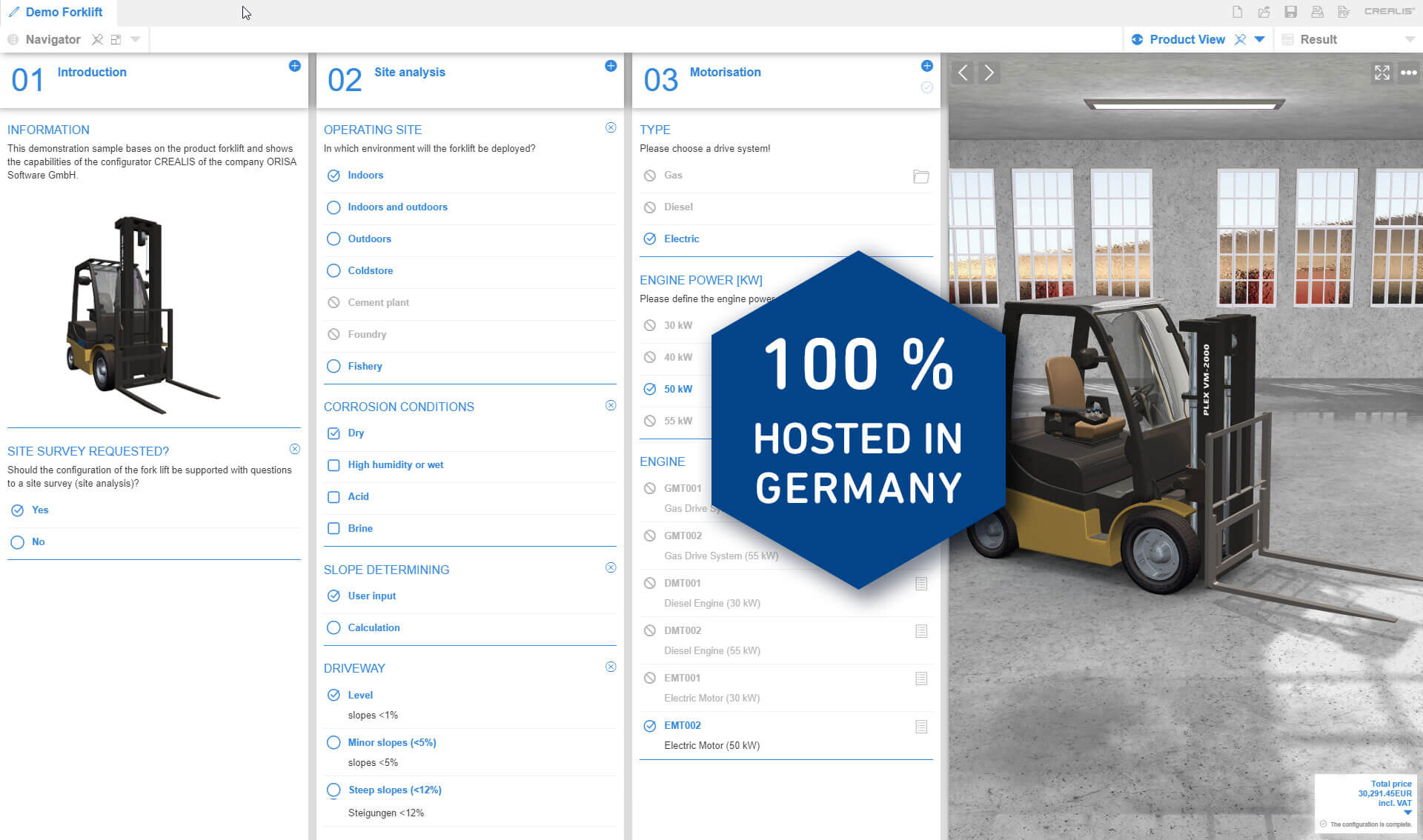Enable Acid corrosion condition
The height and width of the screenshot is (840, 1423).
pyautogui.click(x=470, y=497)
